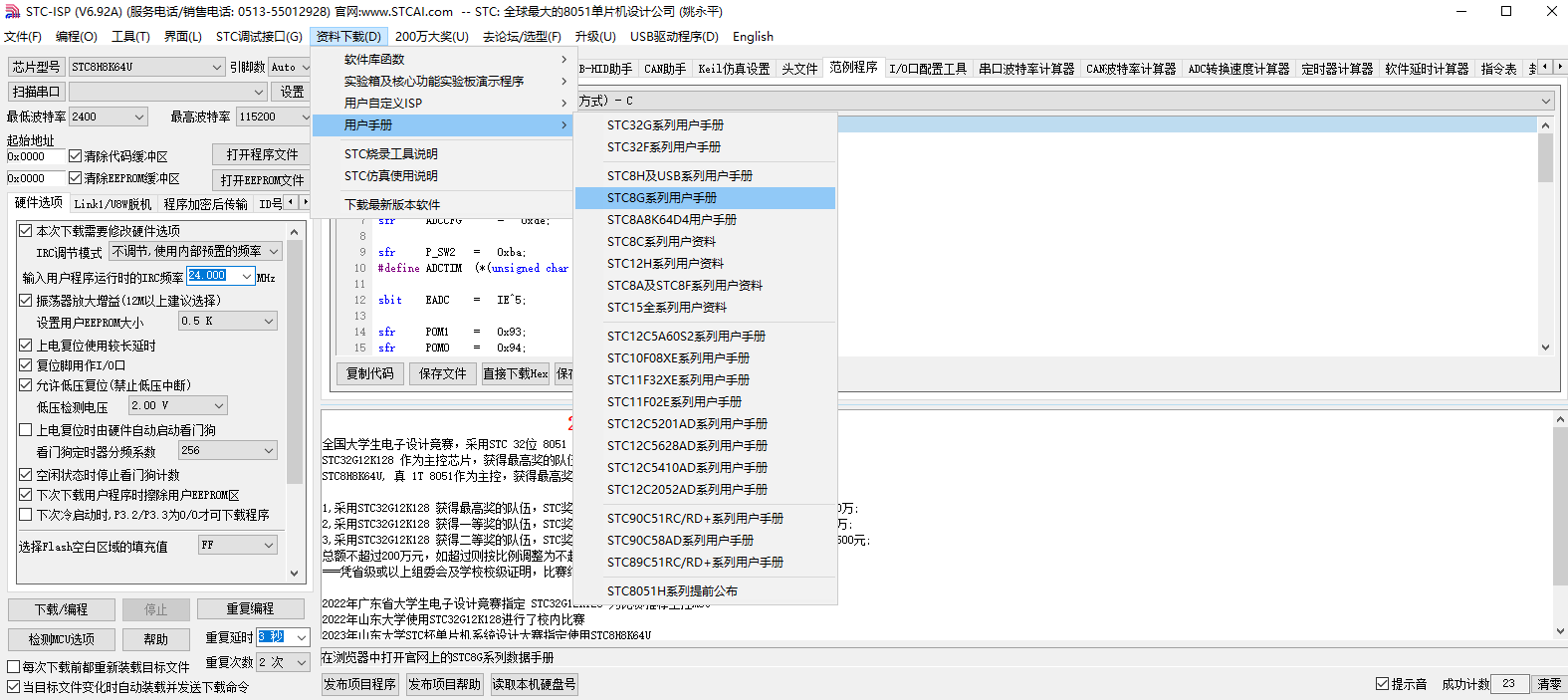Choose STC烧录工具说明 menu item

[x=442, y=154]
